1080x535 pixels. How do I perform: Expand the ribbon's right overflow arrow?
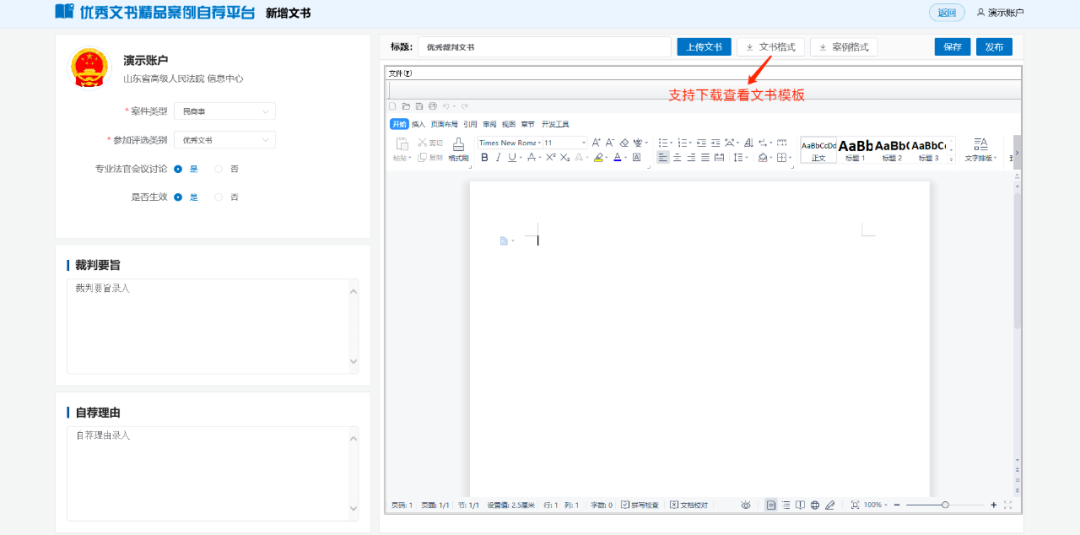coord(1017,152)
